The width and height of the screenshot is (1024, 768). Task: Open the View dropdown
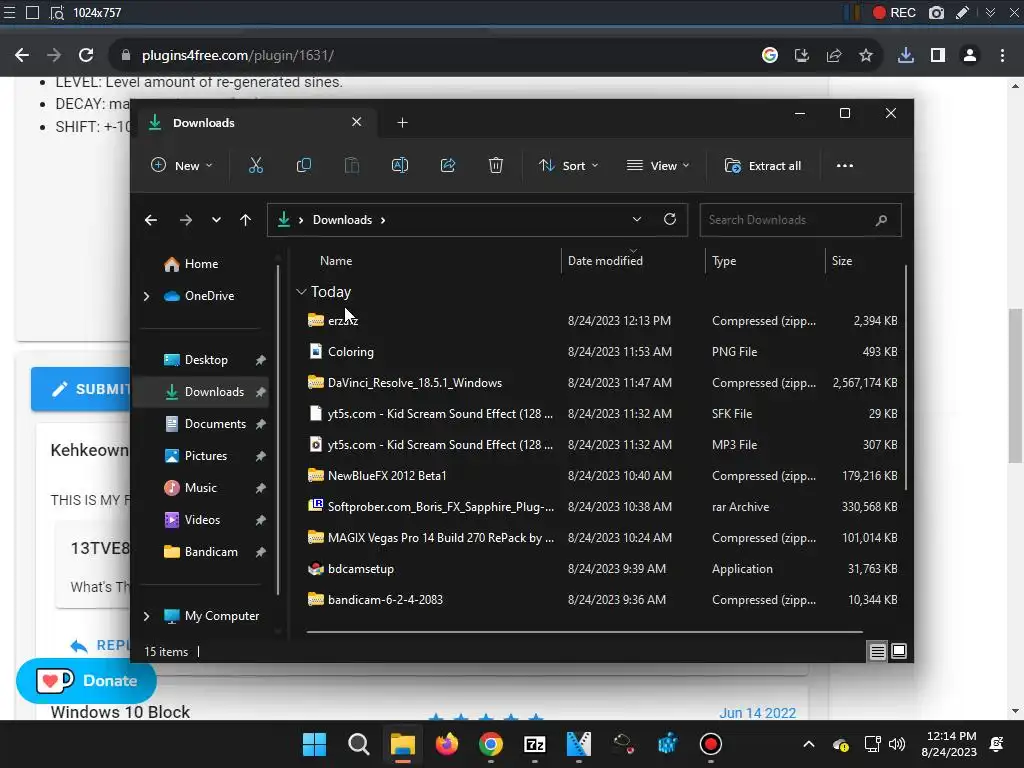tap(658, 166)
